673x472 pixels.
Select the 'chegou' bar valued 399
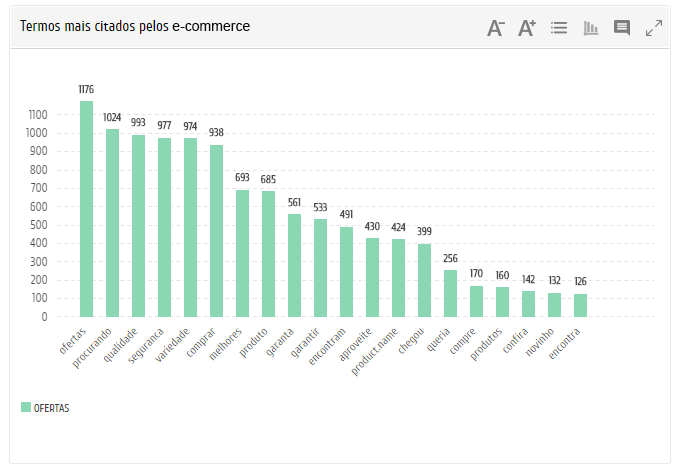pos(424,280)
